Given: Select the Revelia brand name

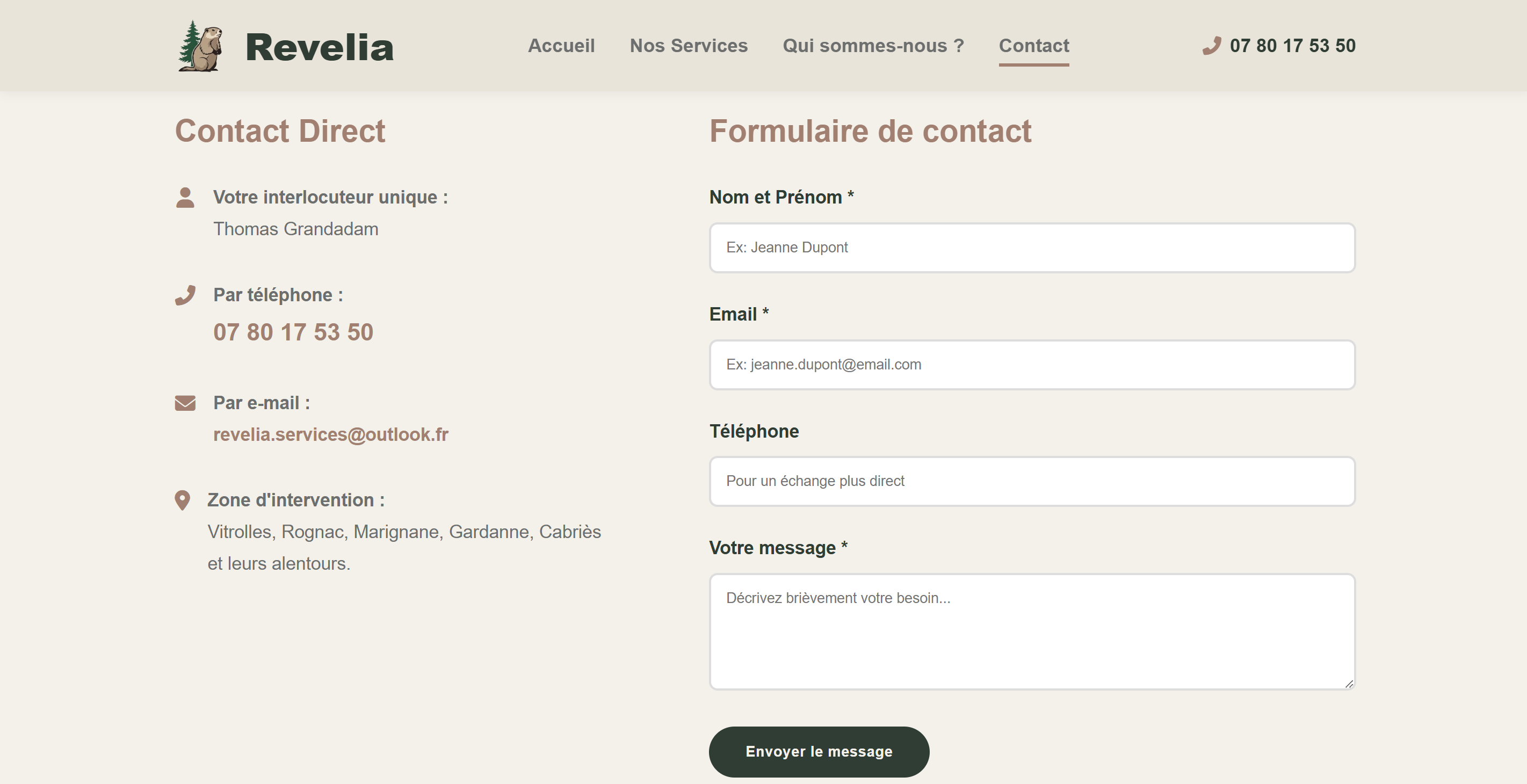Looking at the screenshot, I should 320,47.
